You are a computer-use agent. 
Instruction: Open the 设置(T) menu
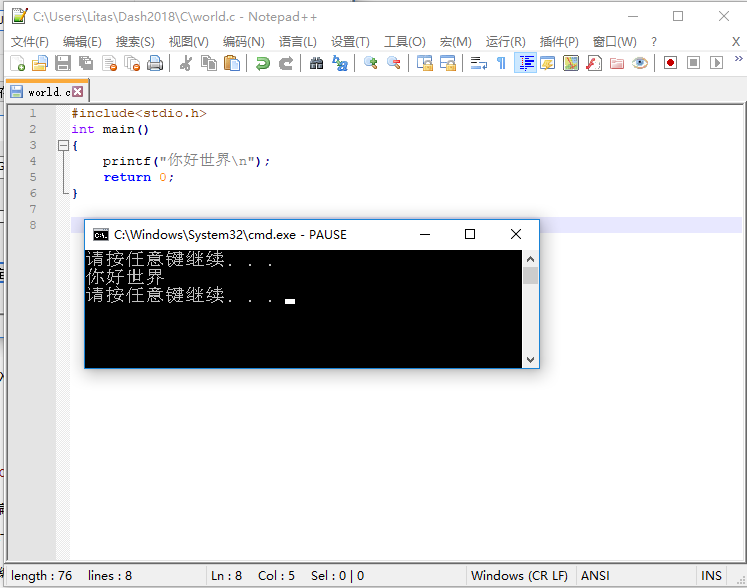point(350,42)
